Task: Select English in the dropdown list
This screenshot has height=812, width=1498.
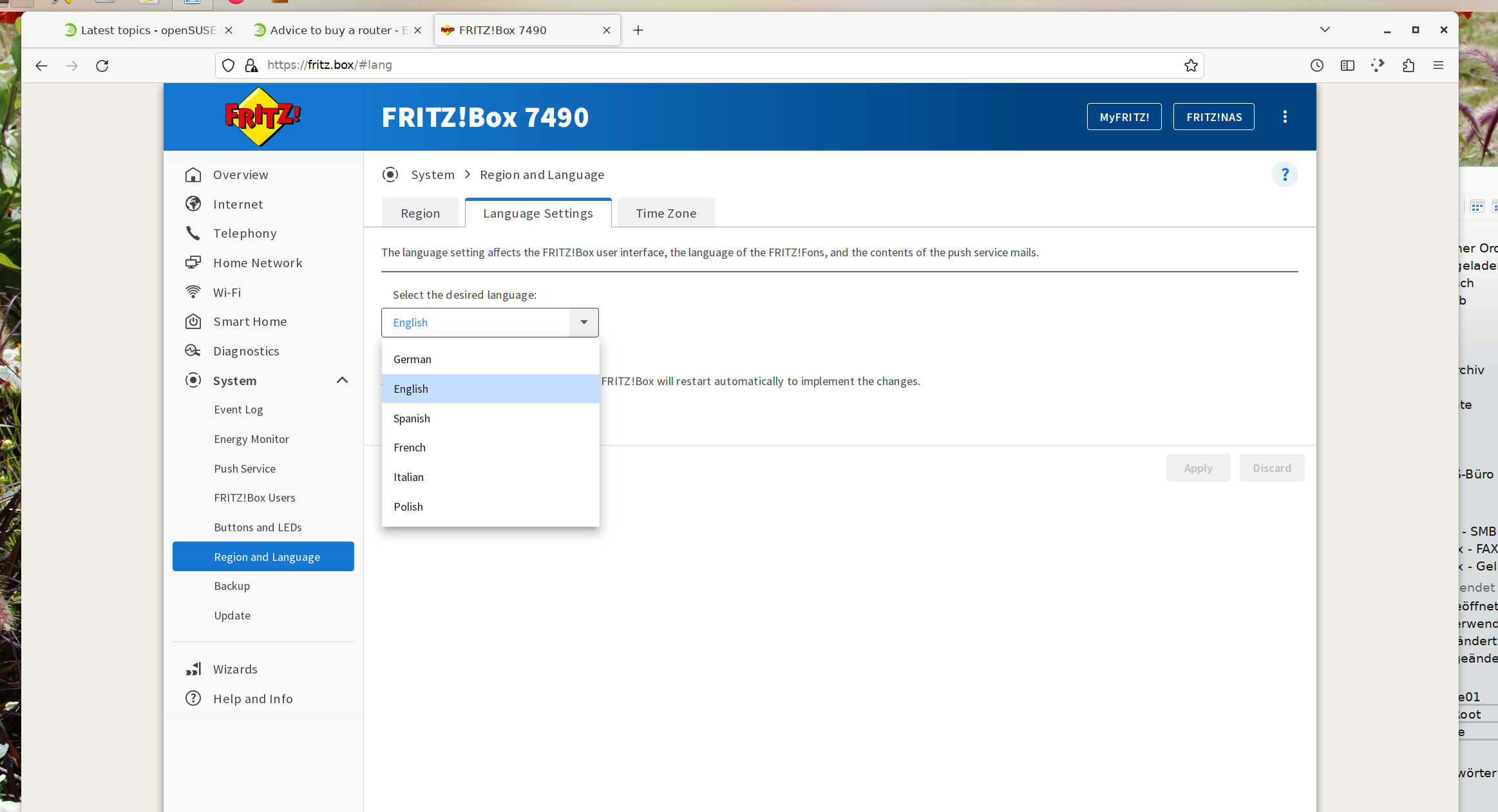Action: click(x=490, y=389)
